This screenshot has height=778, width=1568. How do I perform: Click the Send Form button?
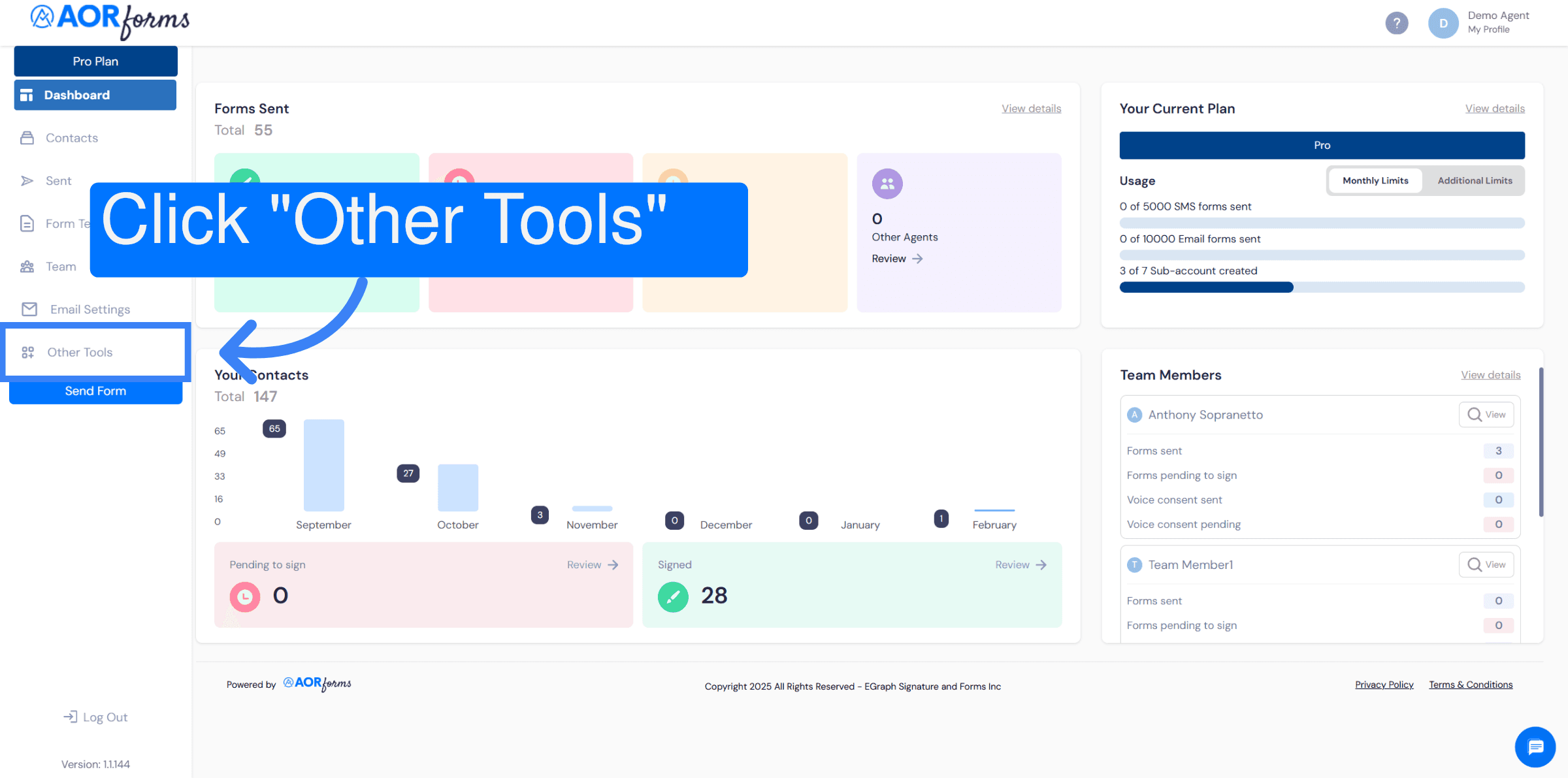tap(95, 391)
